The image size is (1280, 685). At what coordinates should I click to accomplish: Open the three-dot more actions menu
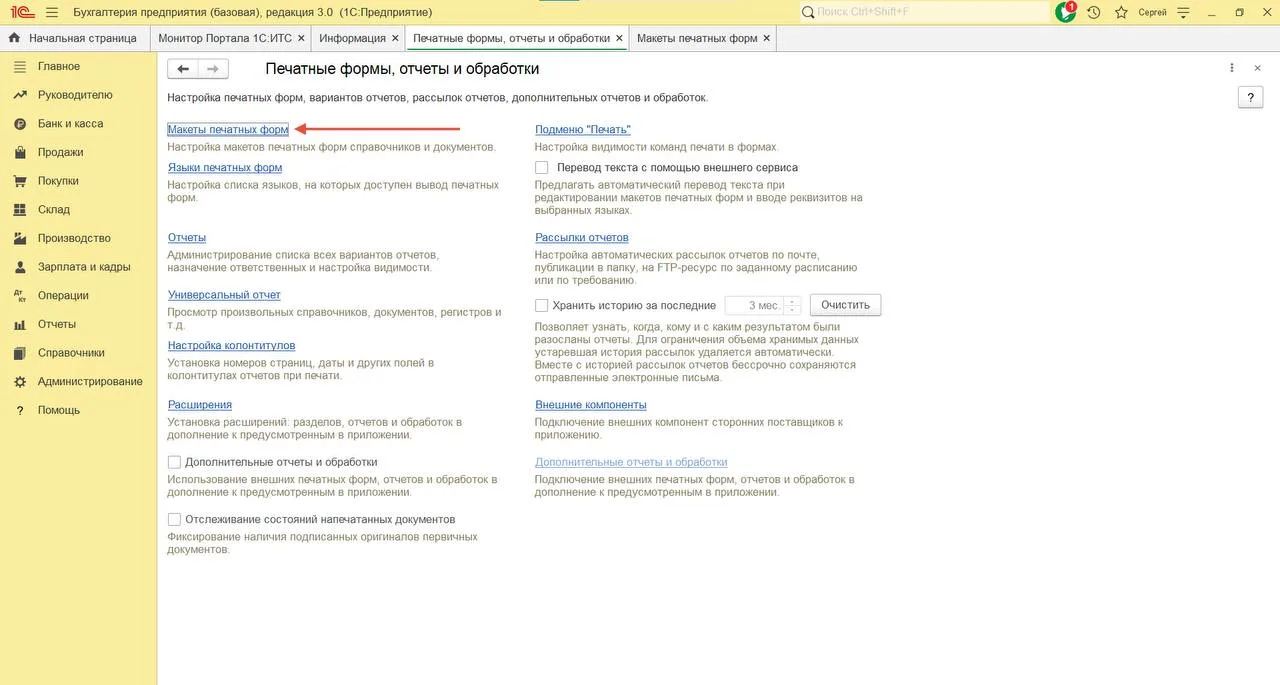click(x=1232, y=68)
